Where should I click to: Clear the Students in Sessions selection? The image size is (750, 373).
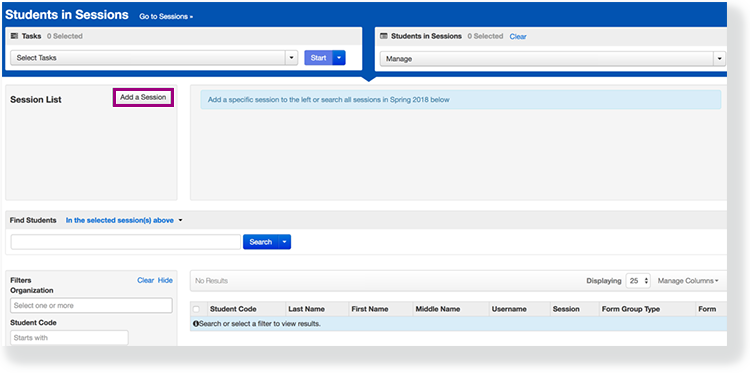[518, 36]
